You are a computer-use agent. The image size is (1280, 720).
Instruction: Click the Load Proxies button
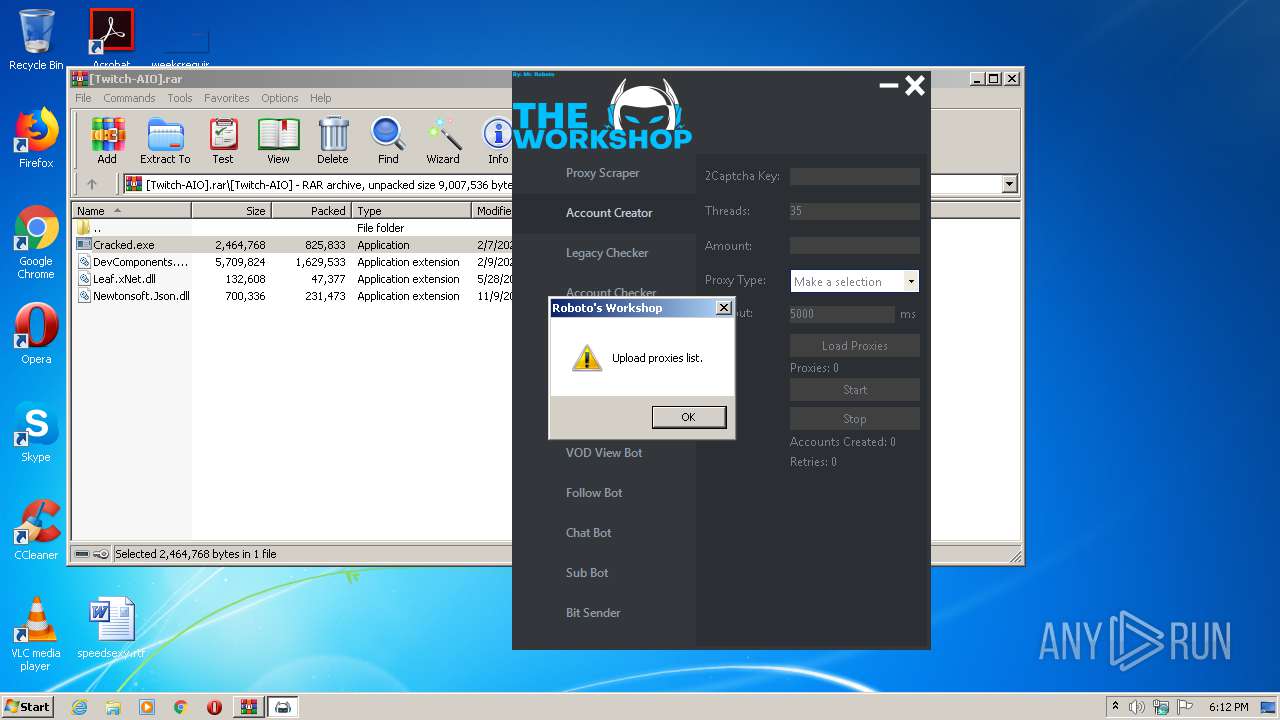(x=855, y=346)
